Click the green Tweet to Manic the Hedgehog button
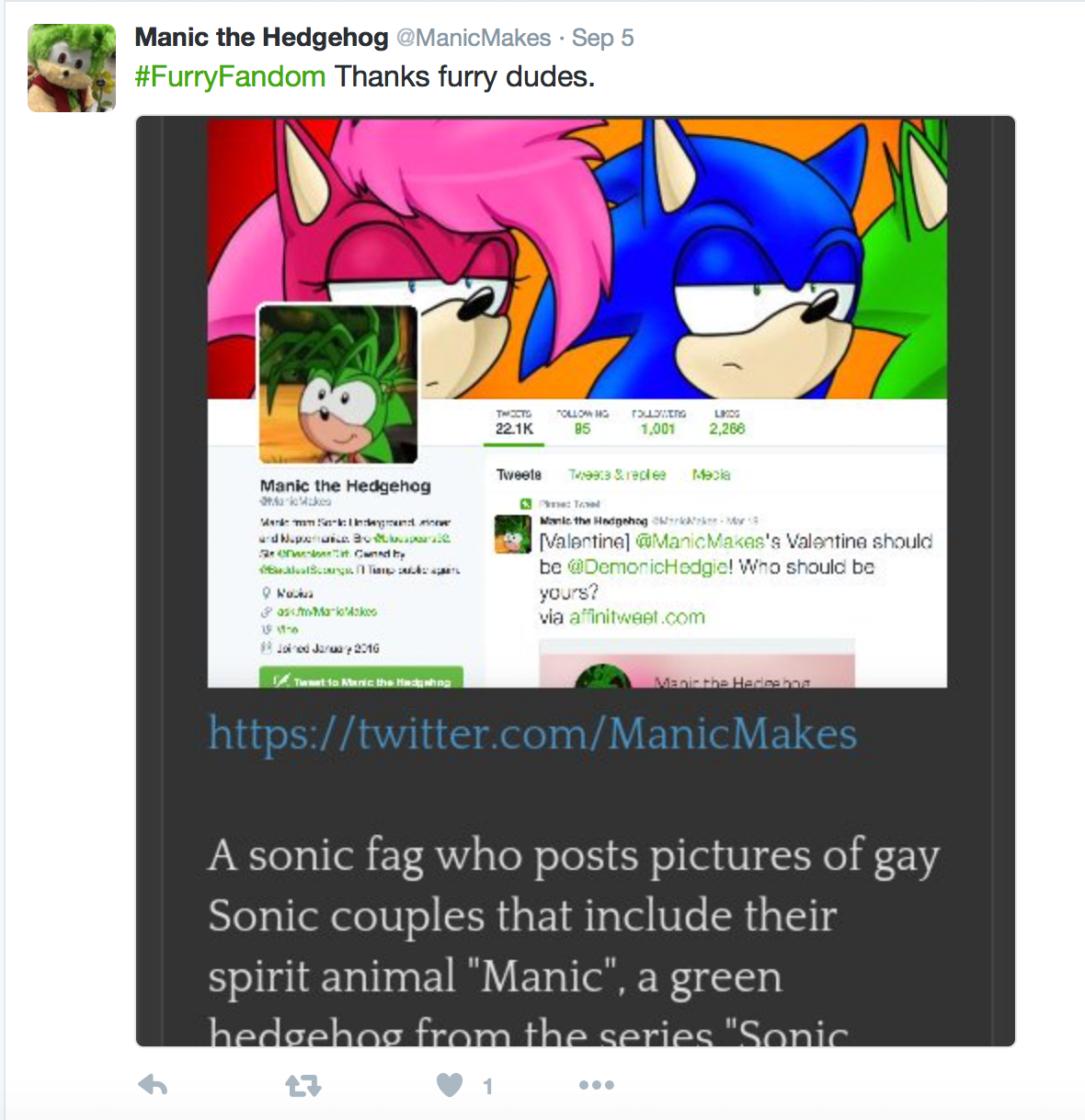The height and width of the screenshot is (1120, 1085). coord(361,680)
